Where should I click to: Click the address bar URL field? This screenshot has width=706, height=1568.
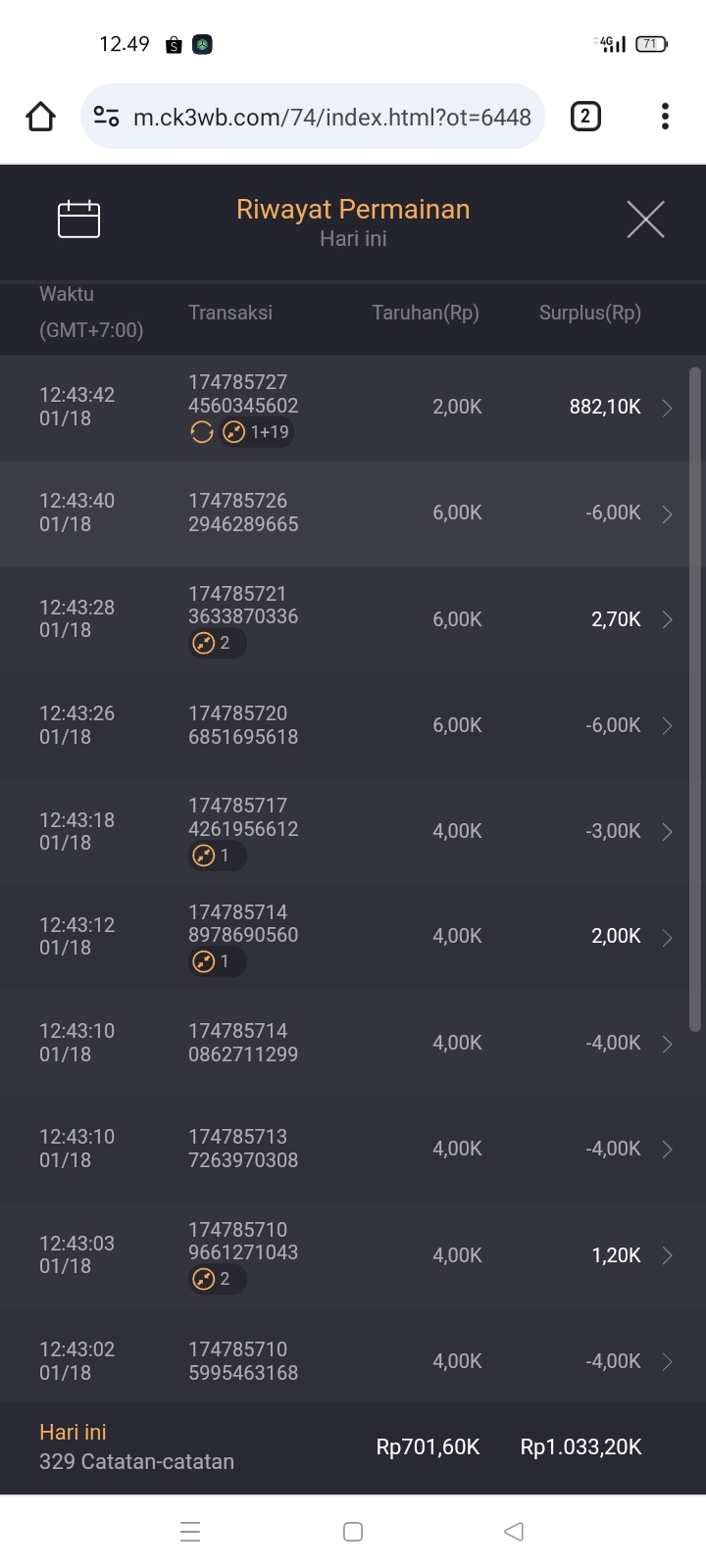331,118
